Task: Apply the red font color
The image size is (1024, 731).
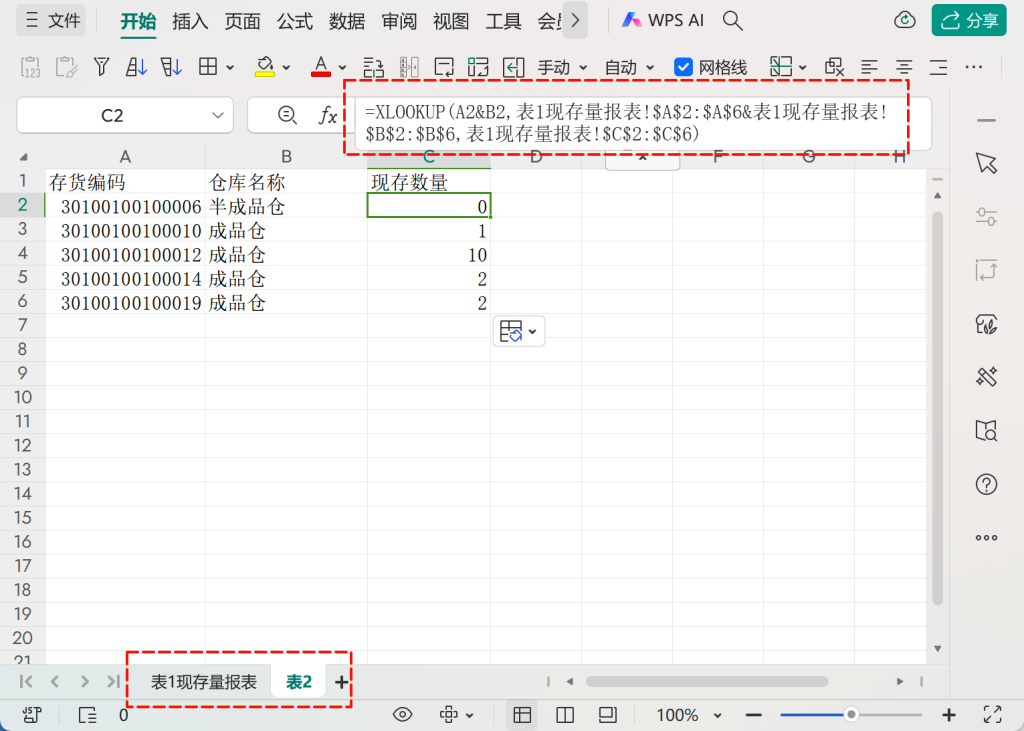Action: pyautogui.click(x=321, y=67)
